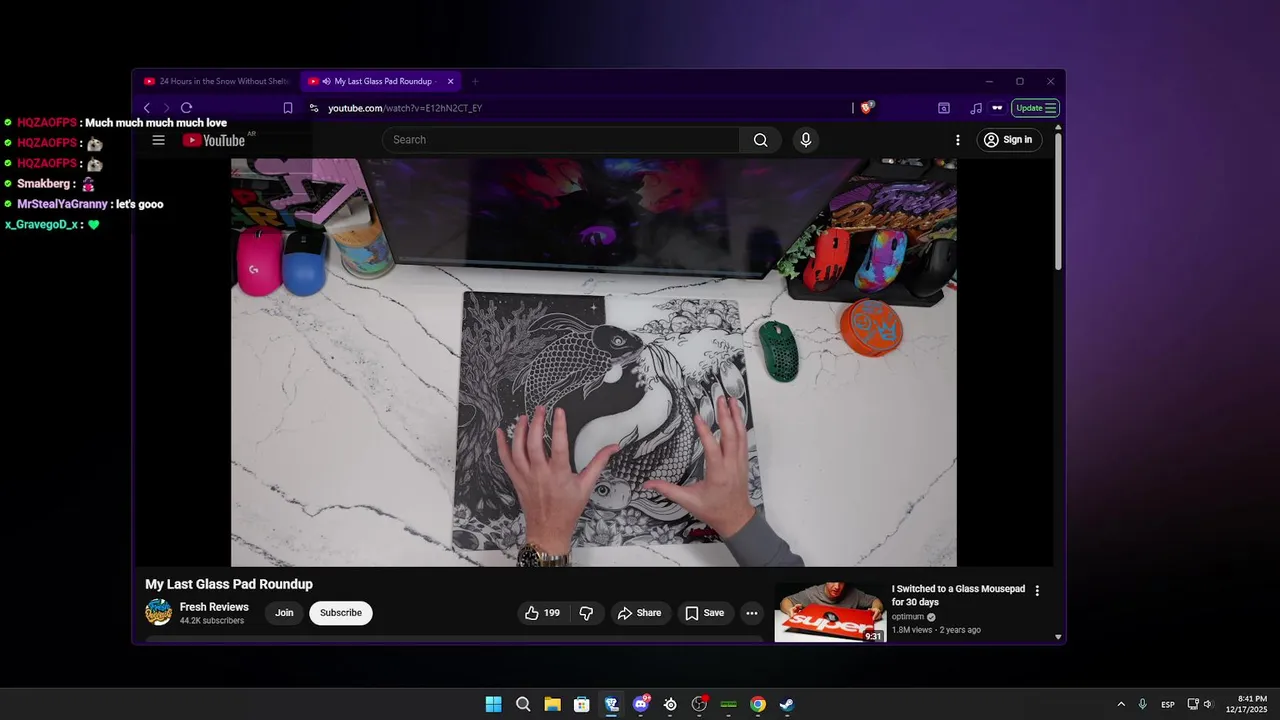Viewport: 1280px width, 720px height.
Task: Click the '1.8M views' text
Action: click(x=912, y=630)
